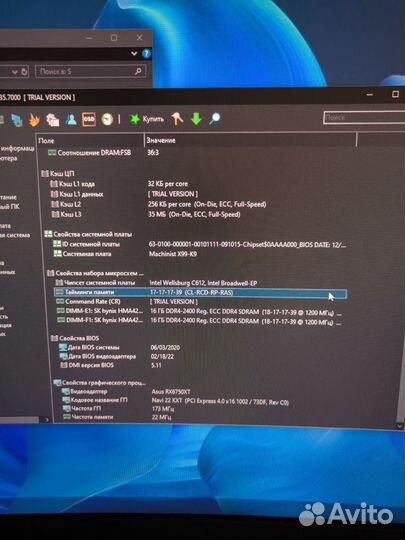Select 'Command Rate (CR)' row

click(x=89, y=302)
